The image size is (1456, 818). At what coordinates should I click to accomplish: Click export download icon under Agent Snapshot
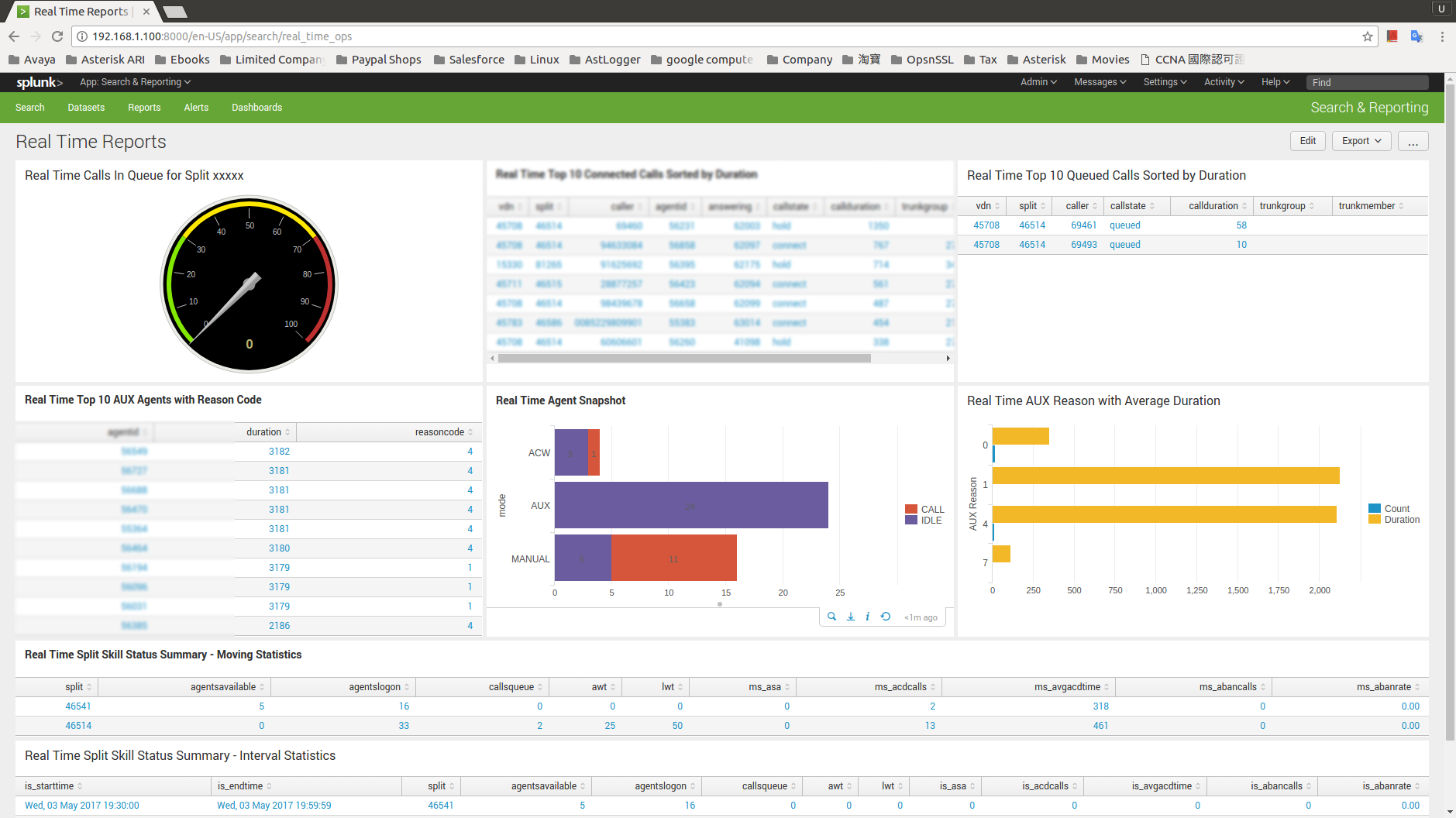850,617
